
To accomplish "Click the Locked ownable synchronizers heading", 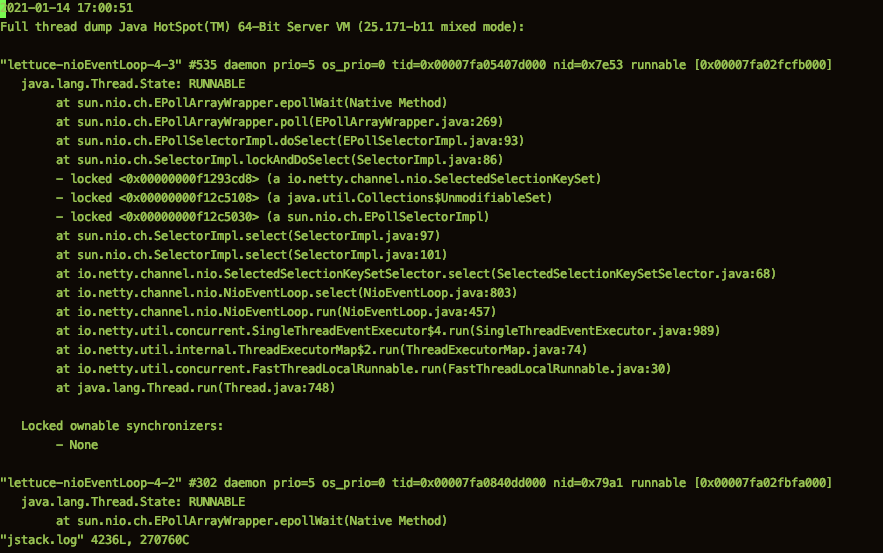I will click(x=122, y=426).
